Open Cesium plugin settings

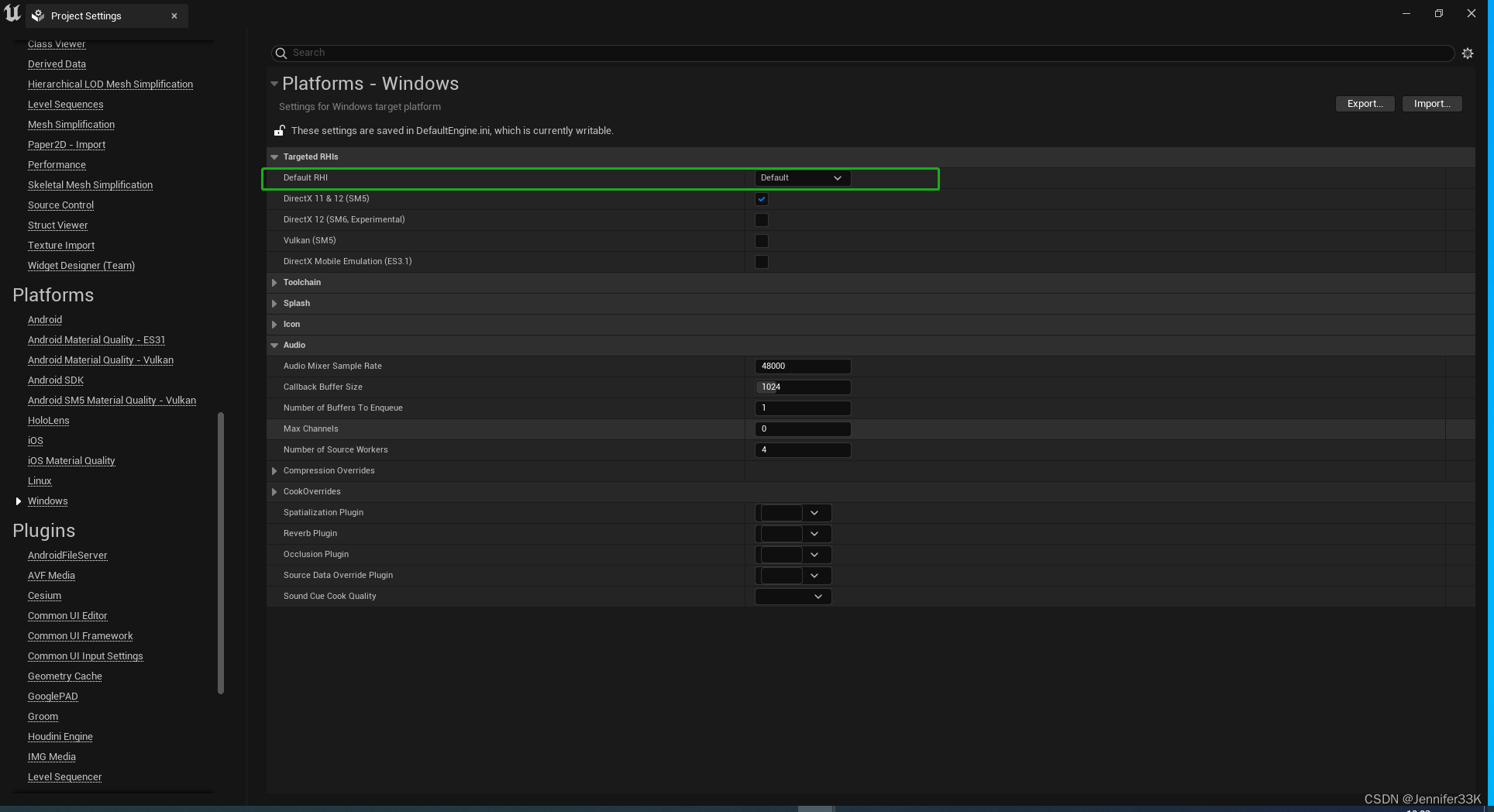pyautogui.click(x=44, y=596)
